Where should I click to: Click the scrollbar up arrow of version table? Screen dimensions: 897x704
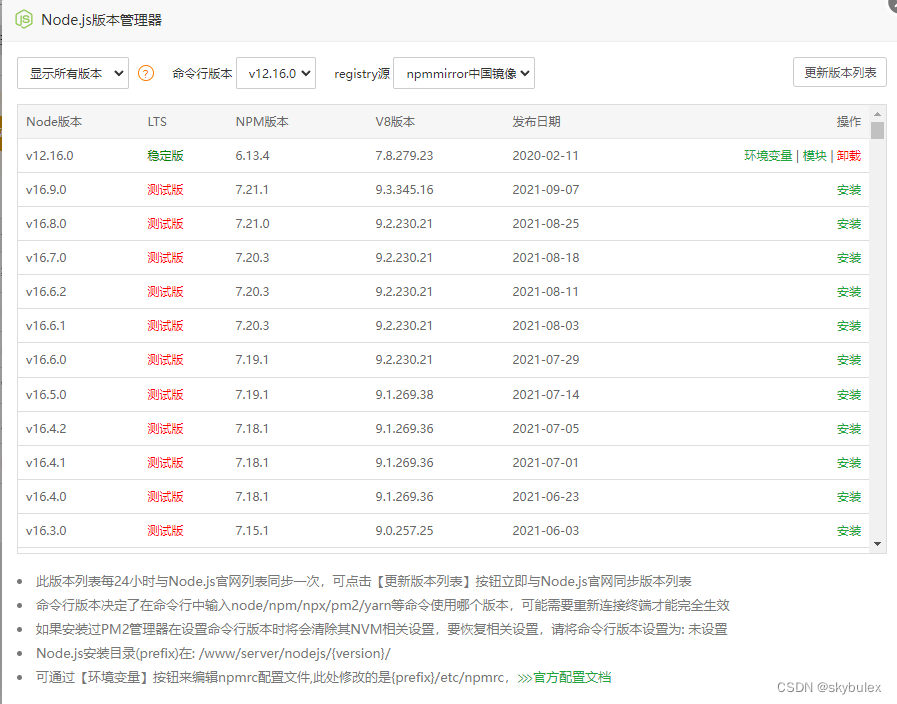tap(878, 114)
